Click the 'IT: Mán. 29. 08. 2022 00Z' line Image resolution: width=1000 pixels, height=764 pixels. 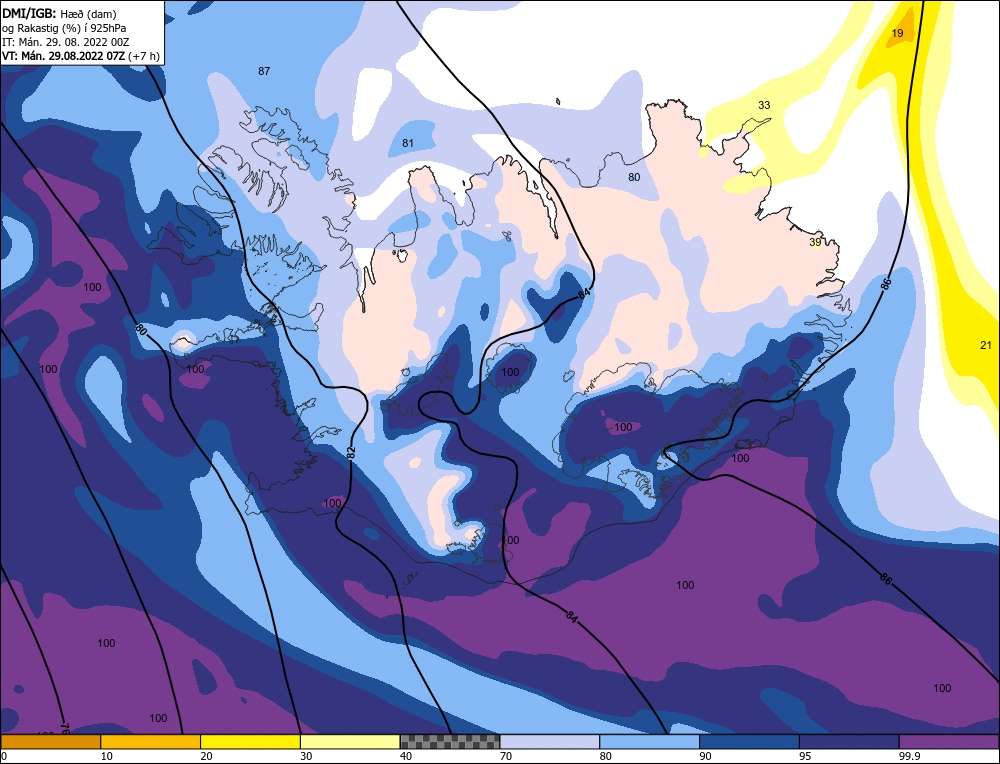(66, 42)
